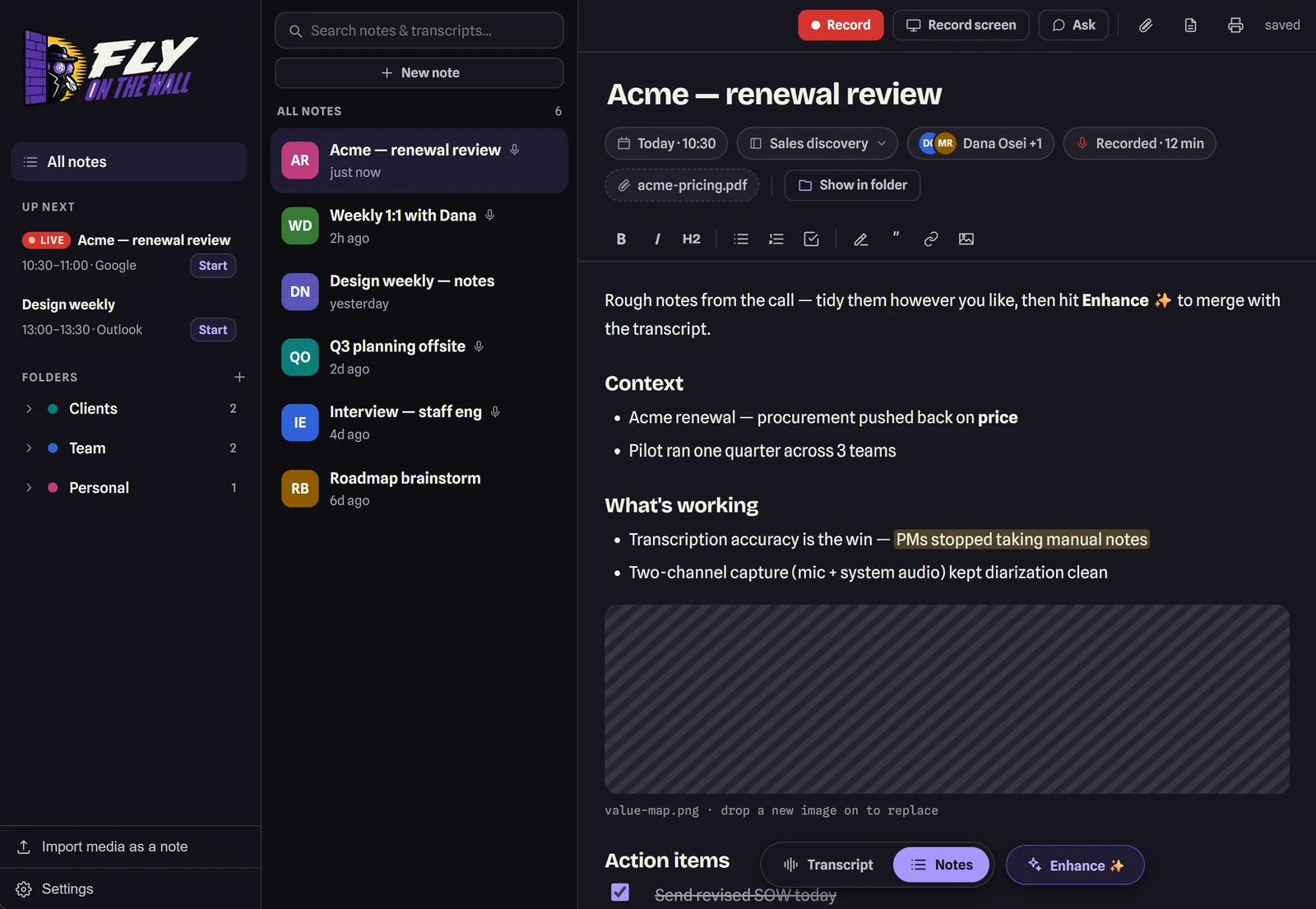Viewport: 1316px width, 909px height.
Task: Insert a numbered list
Action: [776, 239]
